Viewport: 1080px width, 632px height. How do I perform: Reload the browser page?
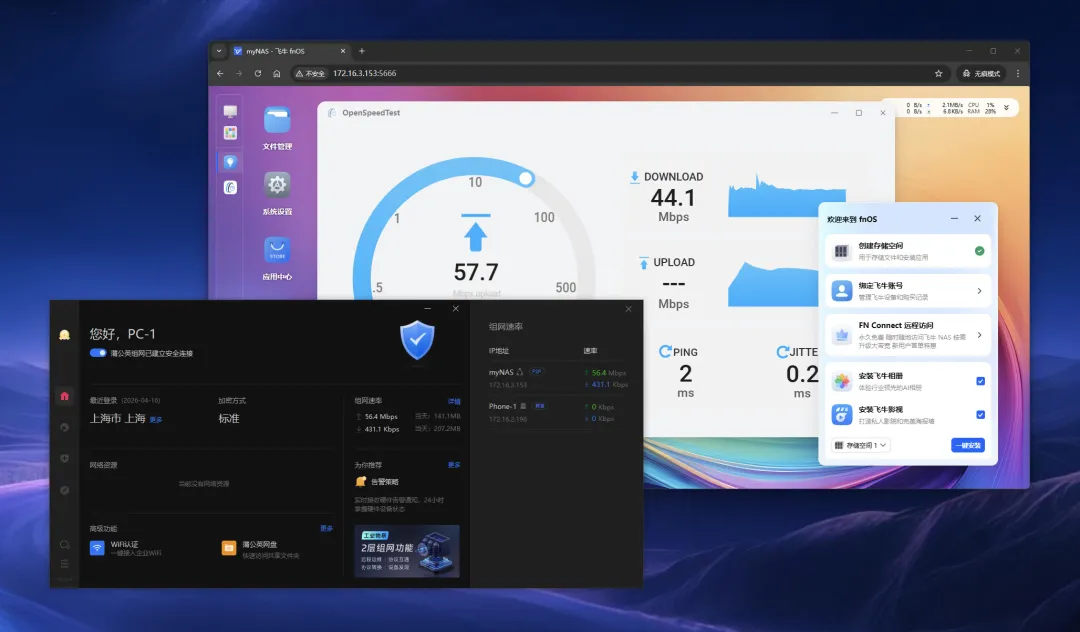pos(258,73)
